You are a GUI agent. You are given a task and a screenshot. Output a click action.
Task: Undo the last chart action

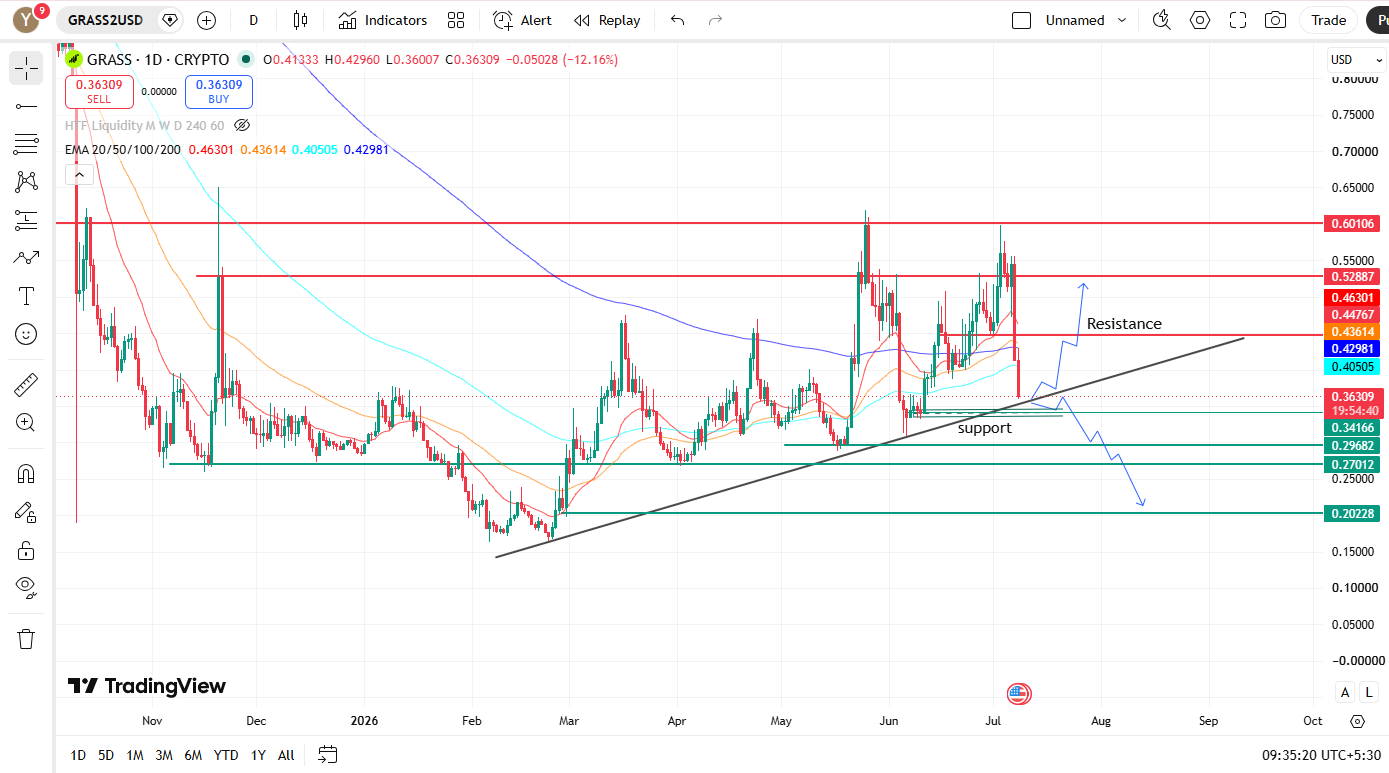coord(678,20)
